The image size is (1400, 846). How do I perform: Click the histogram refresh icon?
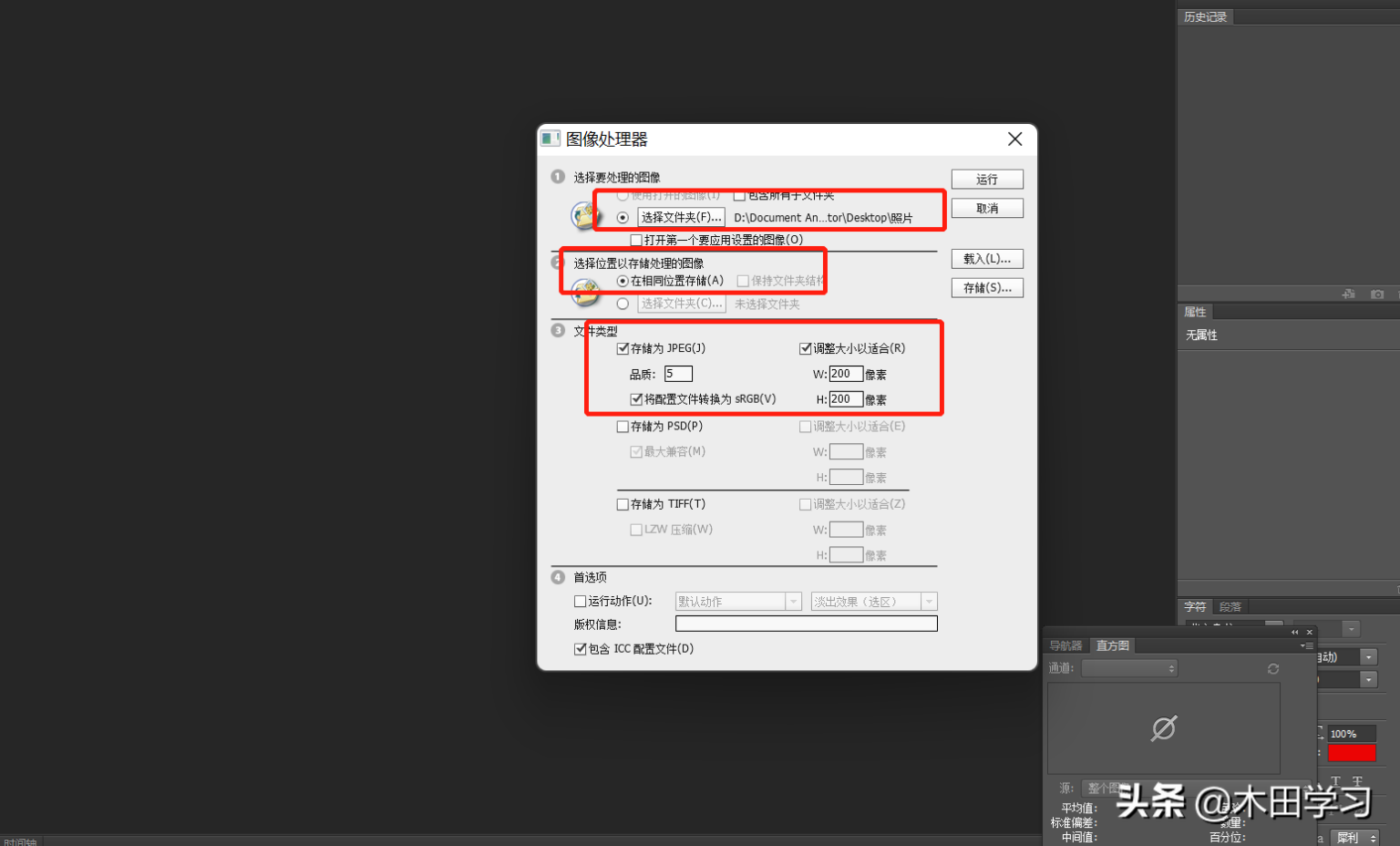tap(1273, 669)
